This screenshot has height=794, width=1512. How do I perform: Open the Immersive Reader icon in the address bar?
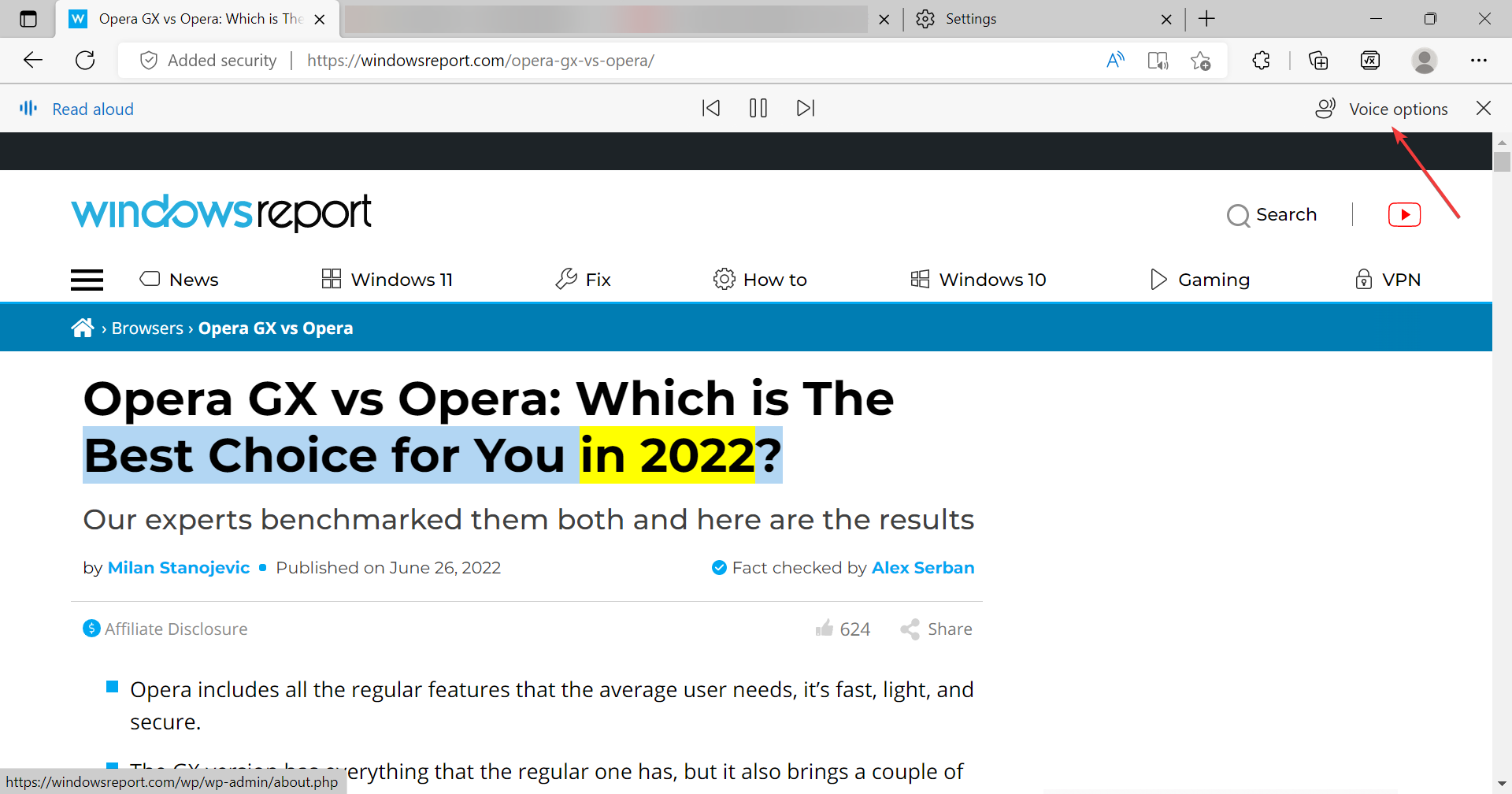coord(1158,61)
